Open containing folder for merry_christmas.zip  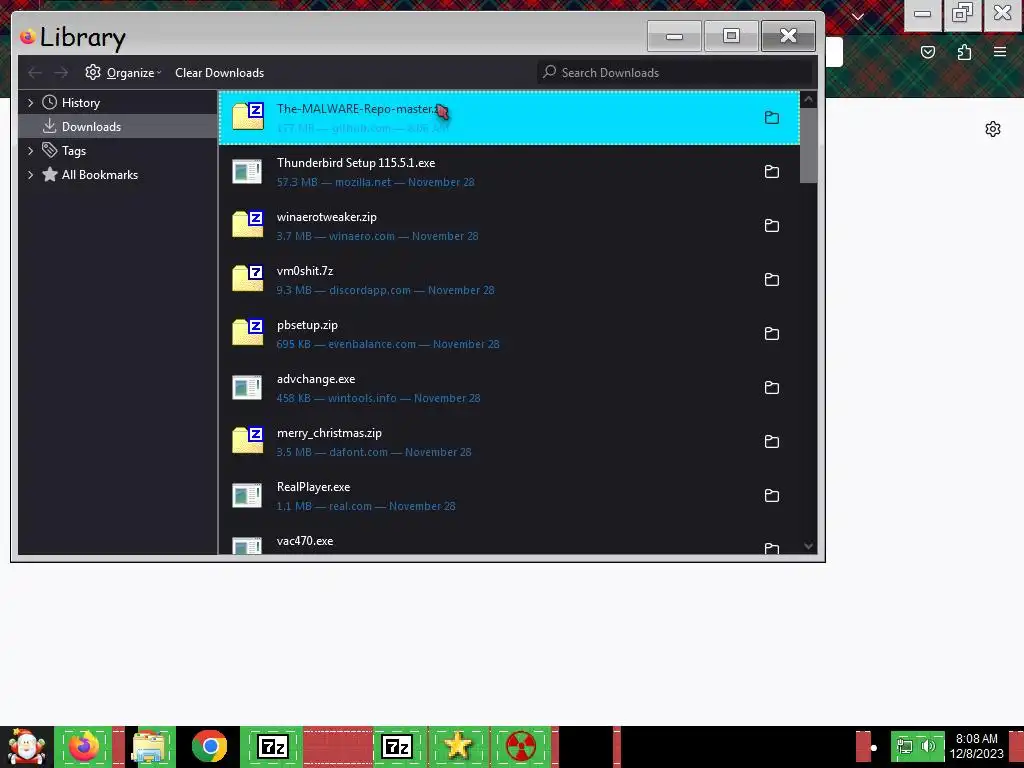click(x=772, y=441)
